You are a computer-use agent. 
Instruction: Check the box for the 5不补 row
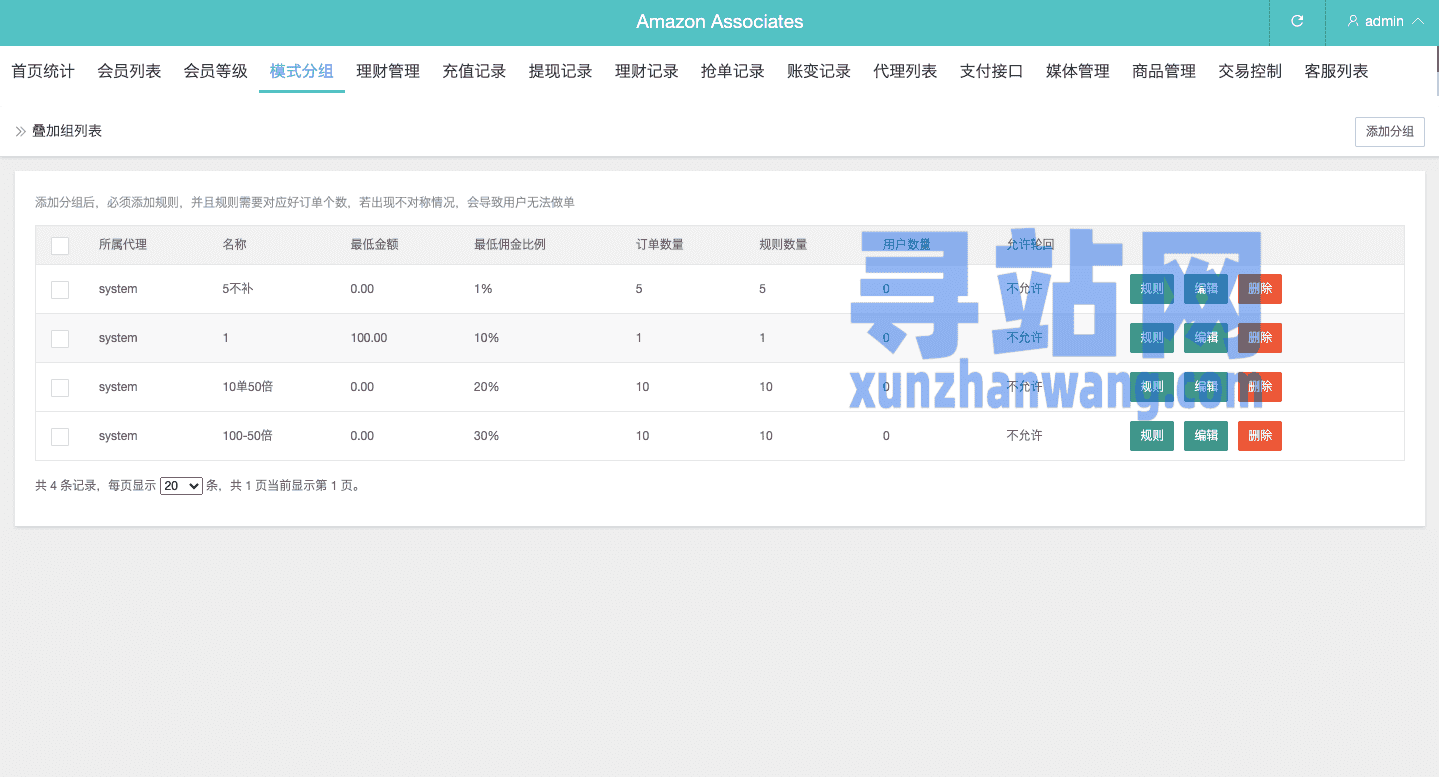tap(60, 289)
